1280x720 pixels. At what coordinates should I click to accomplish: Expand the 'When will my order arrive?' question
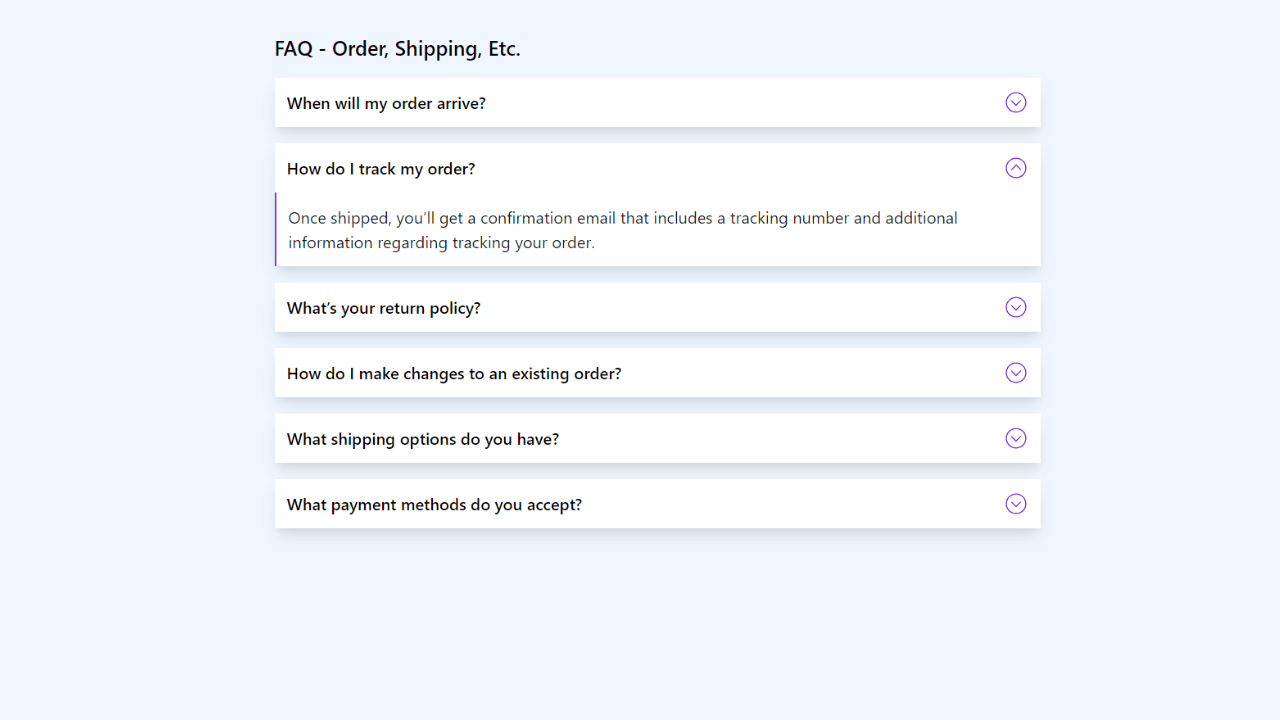657,102
